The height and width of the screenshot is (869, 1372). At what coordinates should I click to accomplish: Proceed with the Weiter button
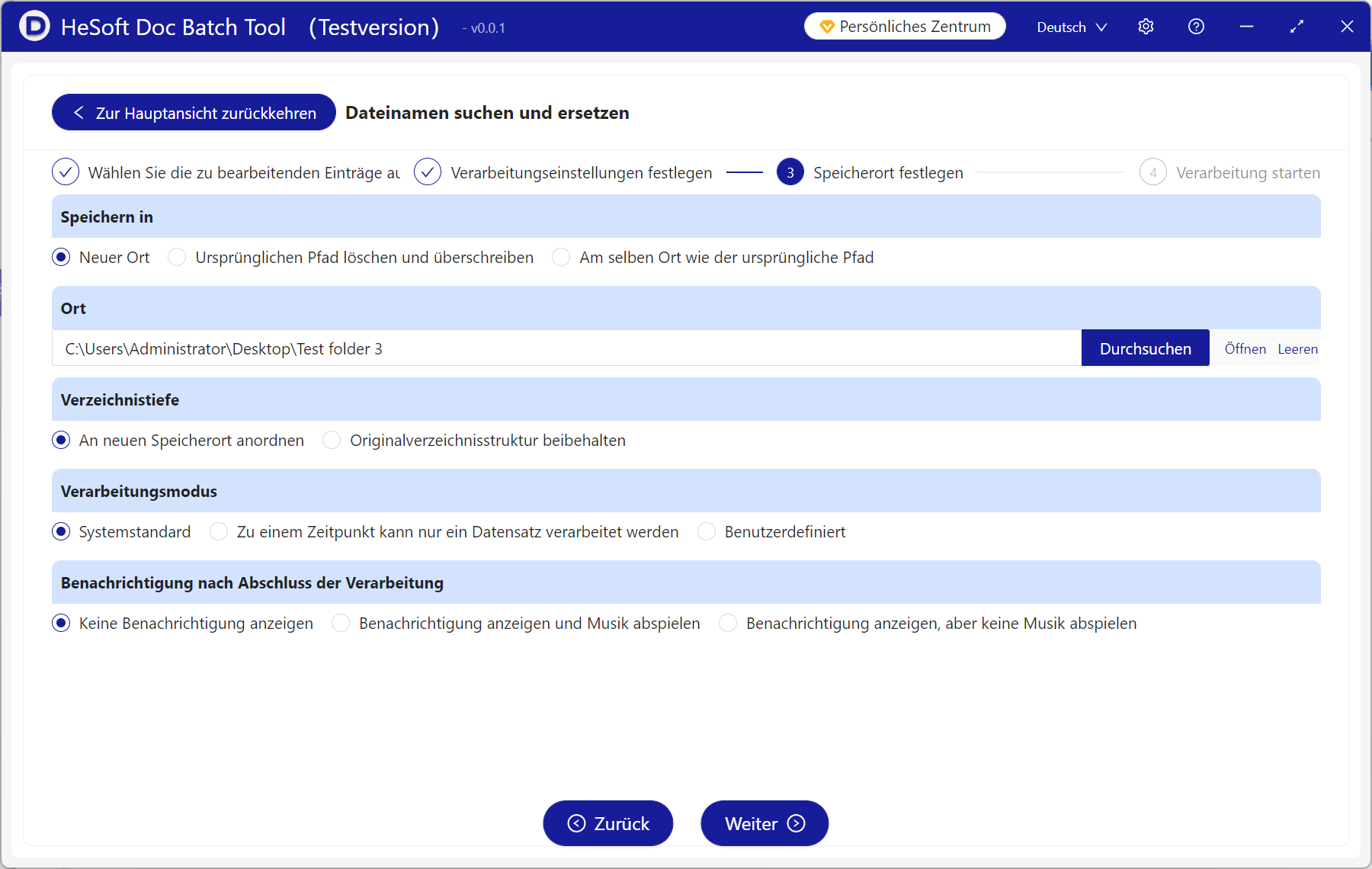(x=764, y=823)
